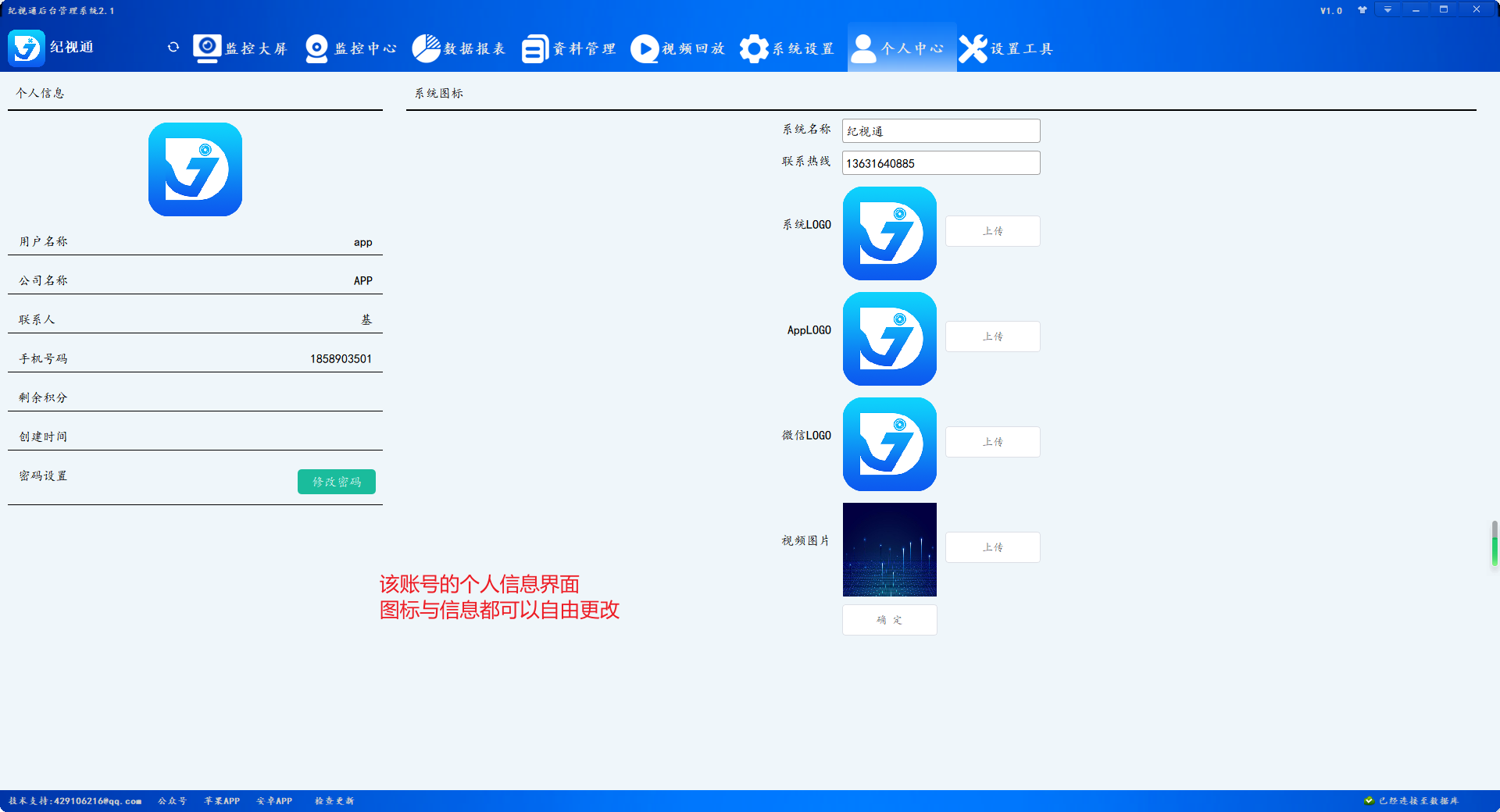
Task: Click the 修改密码 change password button
Action: (x=337, y=482)
